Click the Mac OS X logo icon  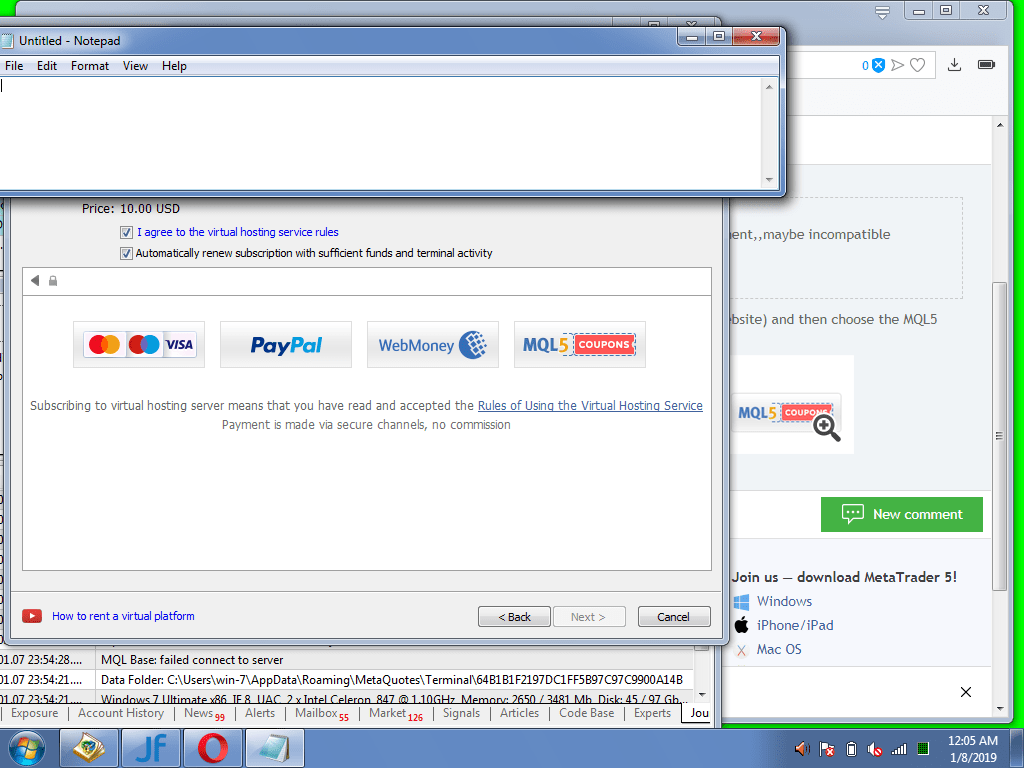[x=741, y=650]
